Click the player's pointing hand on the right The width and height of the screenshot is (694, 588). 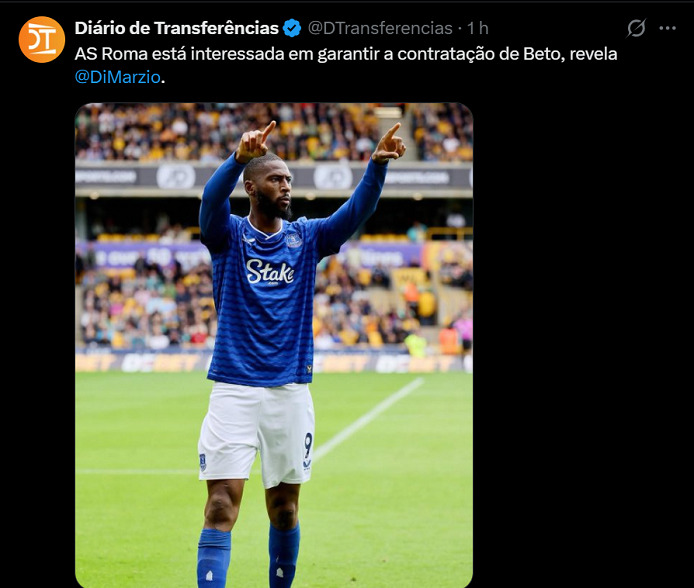389,143
